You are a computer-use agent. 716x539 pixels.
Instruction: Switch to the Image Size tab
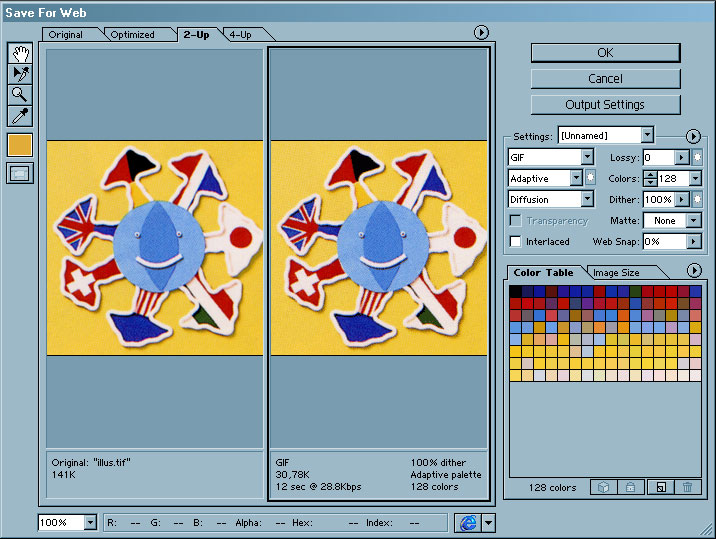click(616, 273)
